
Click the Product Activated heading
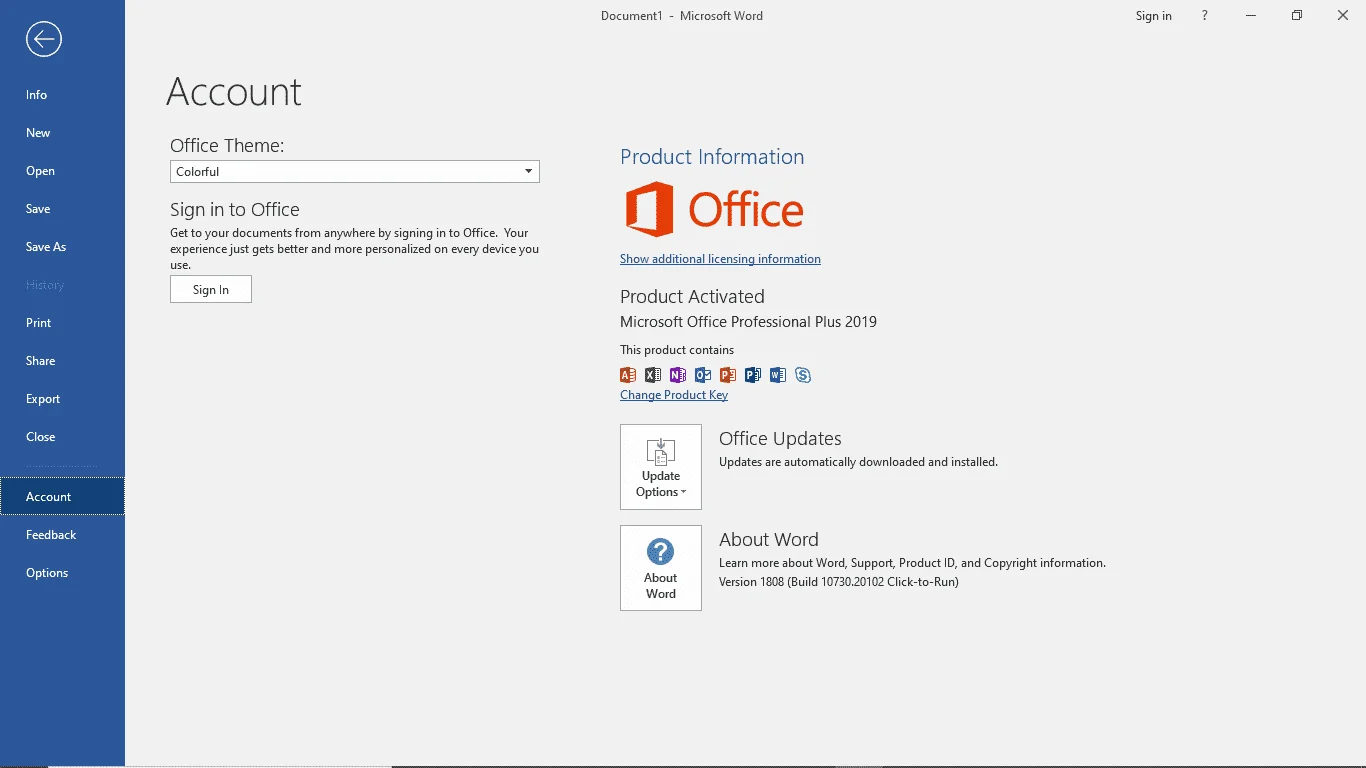point(692,297)
